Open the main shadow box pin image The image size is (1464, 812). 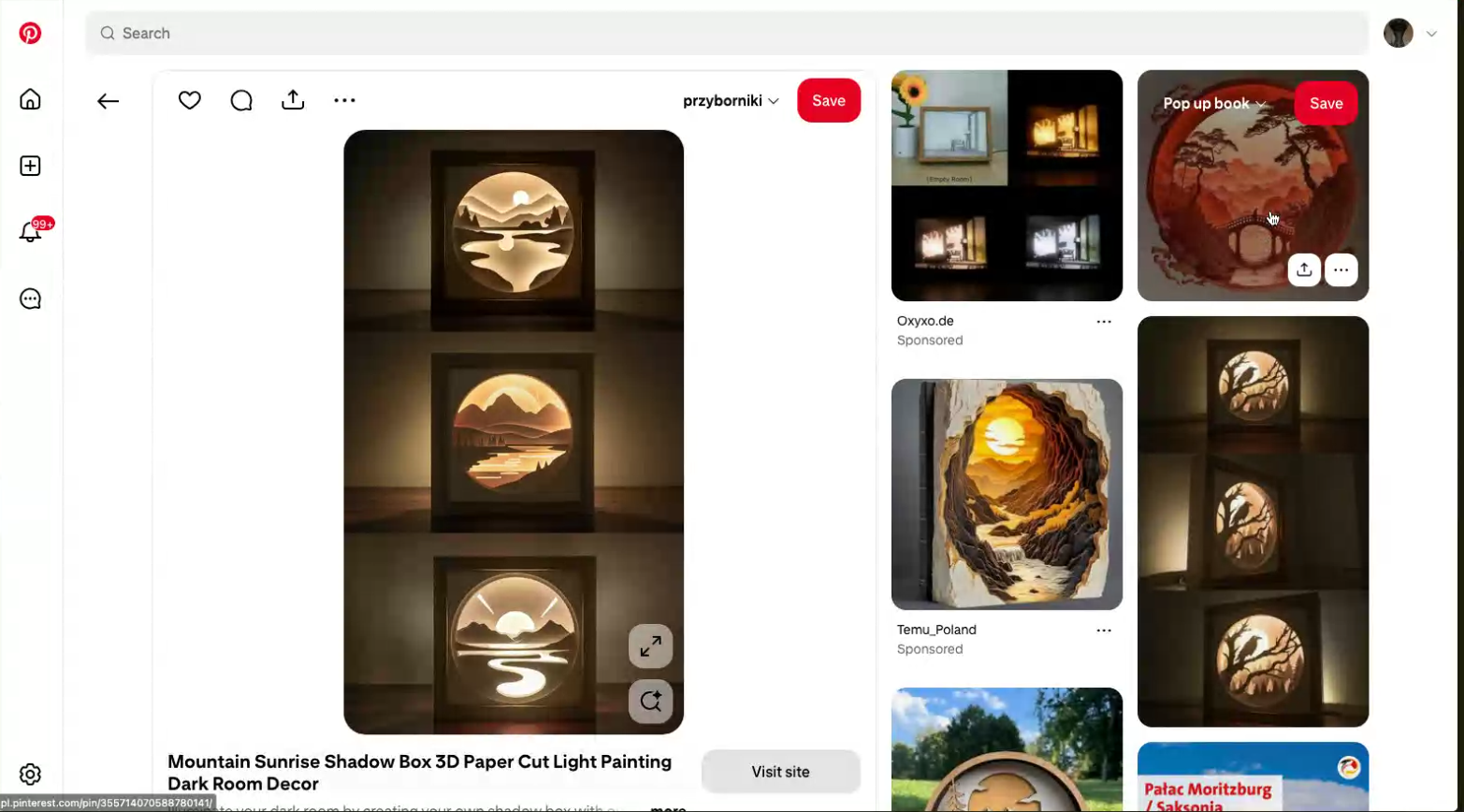[514, 432]
